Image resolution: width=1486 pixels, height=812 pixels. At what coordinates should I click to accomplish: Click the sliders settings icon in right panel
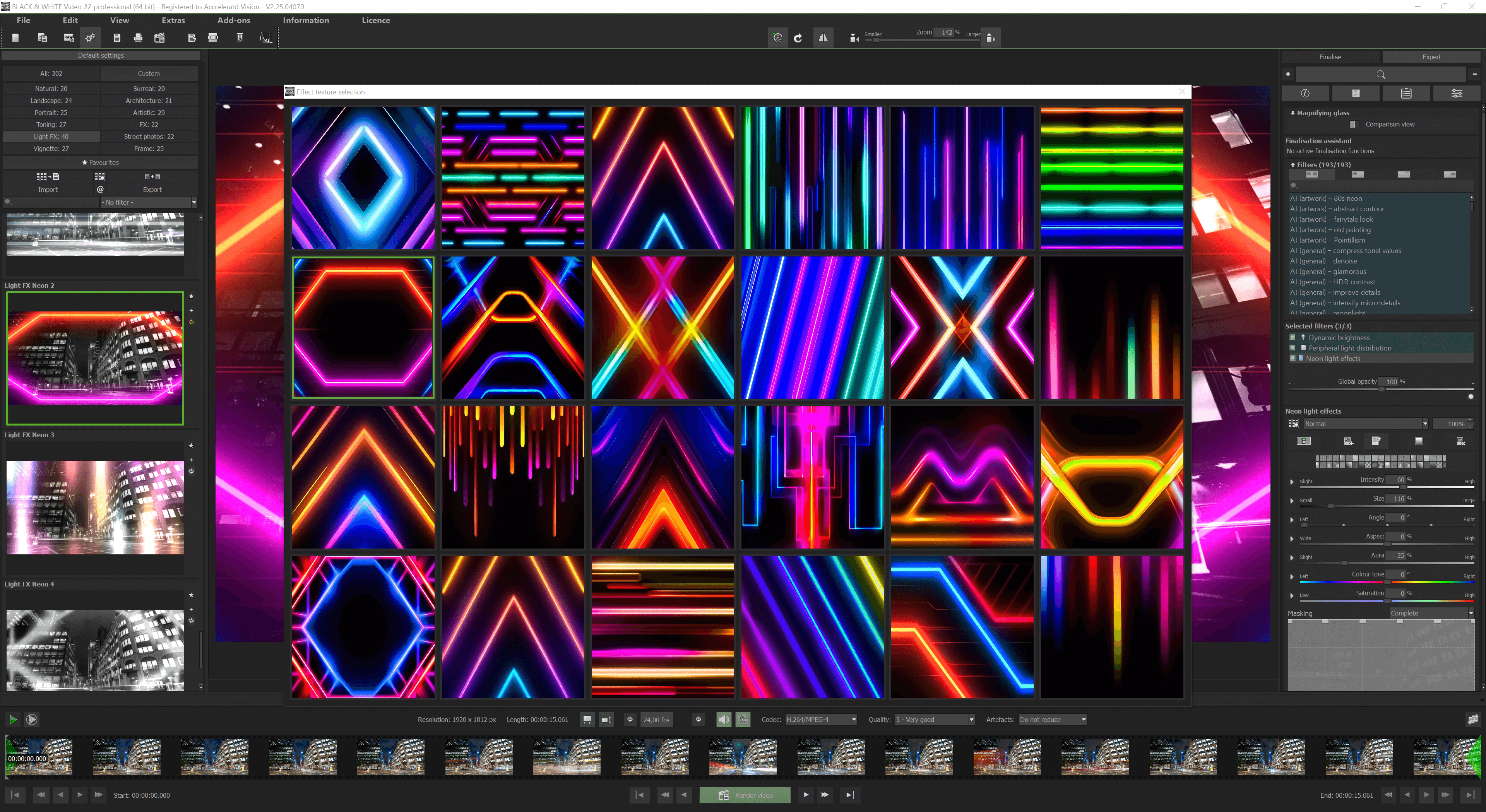(1456, 94)
